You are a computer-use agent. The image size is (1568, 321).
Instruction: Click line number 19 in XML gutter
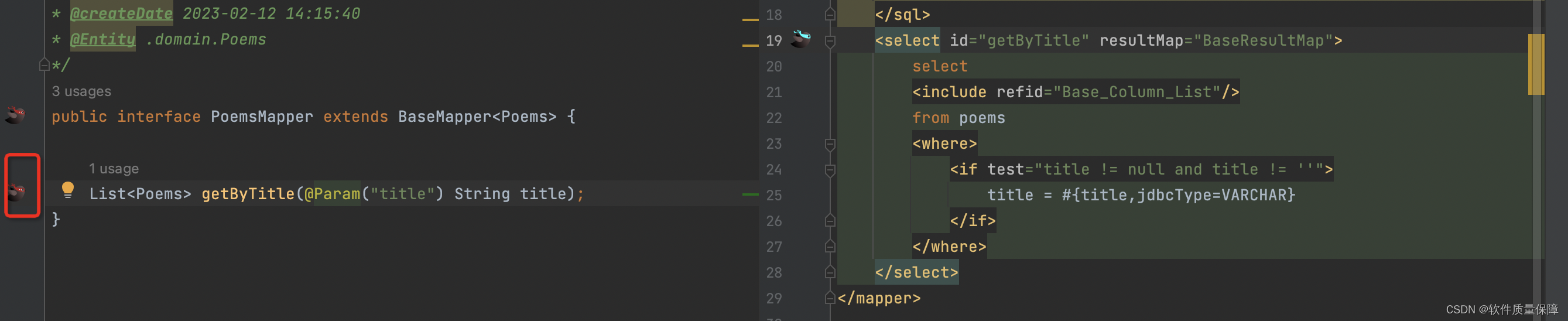(773, 40)
